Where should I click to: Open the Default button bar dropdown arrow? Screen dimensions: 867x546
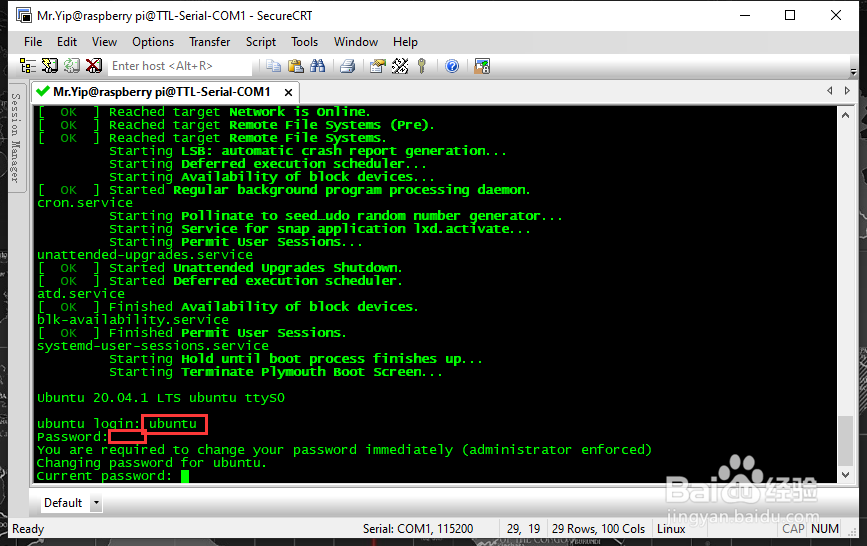[x=96, y=503]
